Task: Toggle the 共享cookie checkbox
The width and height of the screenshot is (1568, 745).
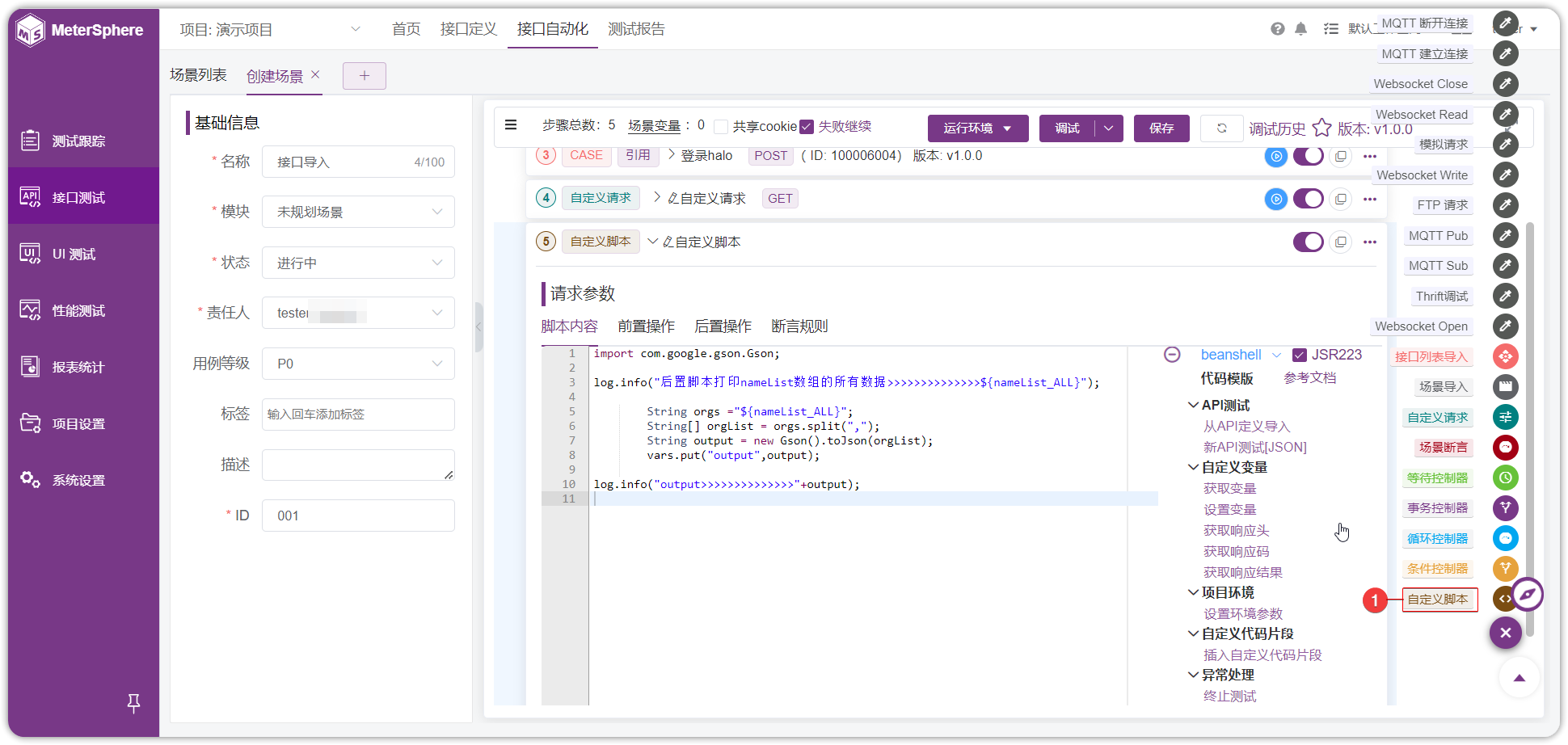Action: pyautogui.click(x=721, y=127)
